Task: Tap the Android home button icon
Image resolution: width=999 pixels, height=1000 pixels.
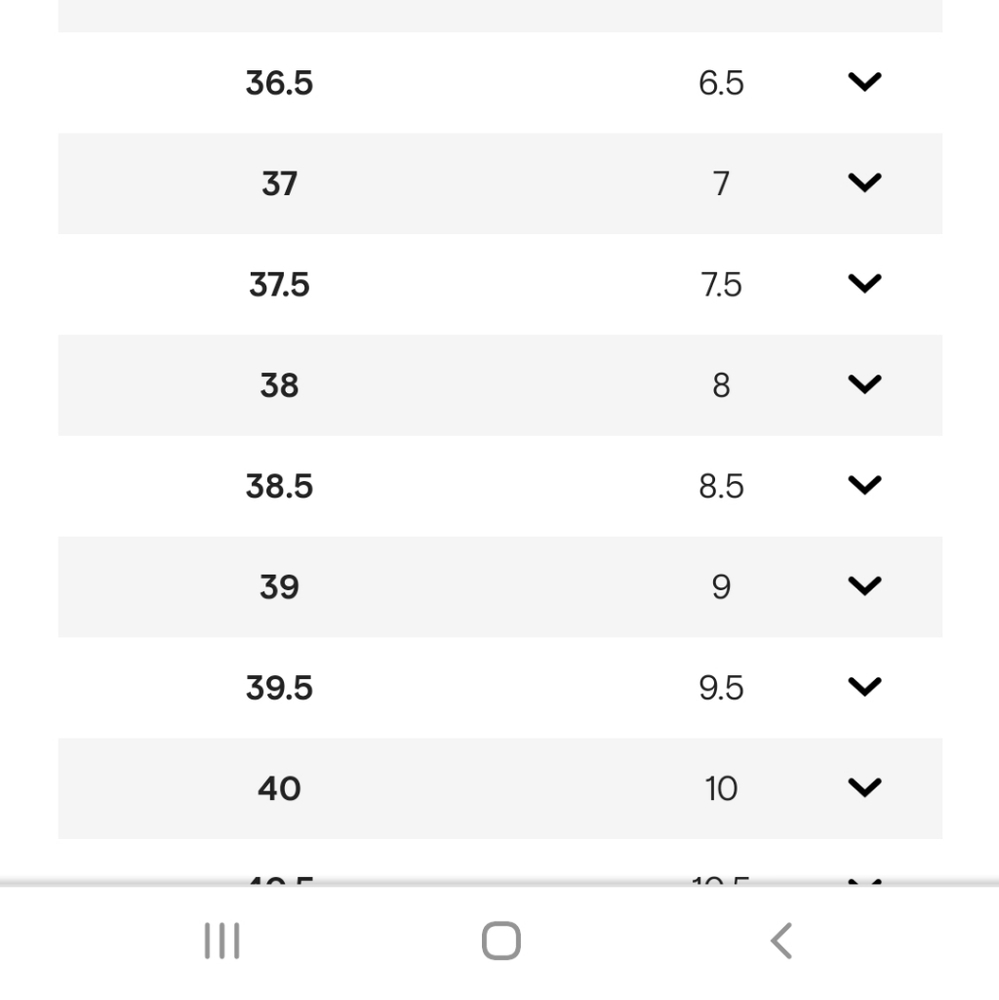Action: point(501,941)
